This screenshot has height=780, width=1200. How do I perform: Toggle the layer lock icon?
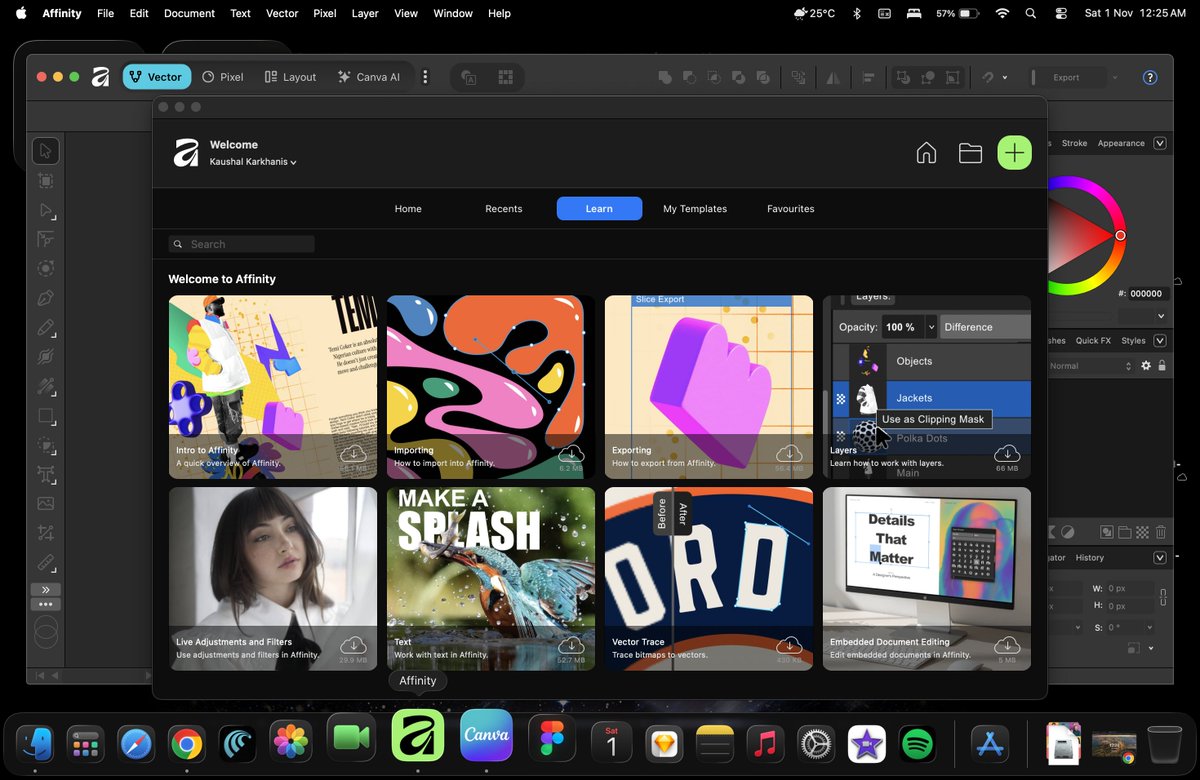tap(1161, 366)
